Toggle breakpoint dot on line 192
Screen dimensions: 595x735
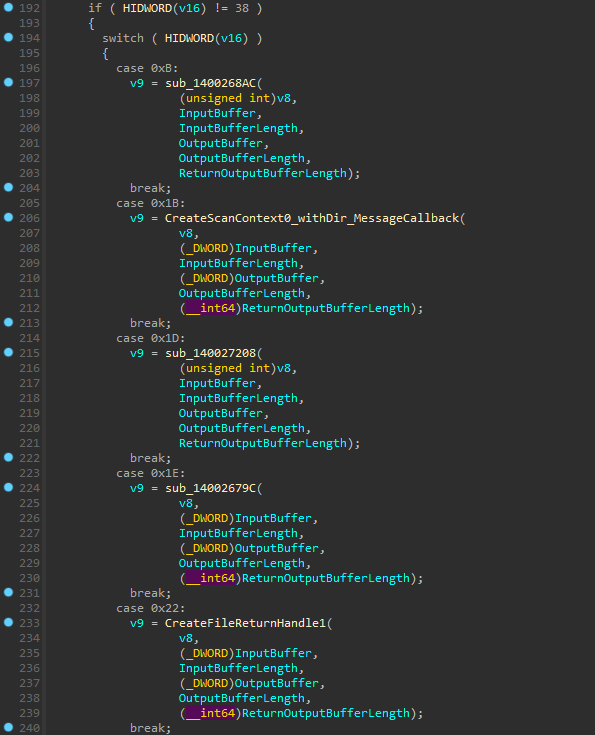pyautogui.click(x=8, y=8)
